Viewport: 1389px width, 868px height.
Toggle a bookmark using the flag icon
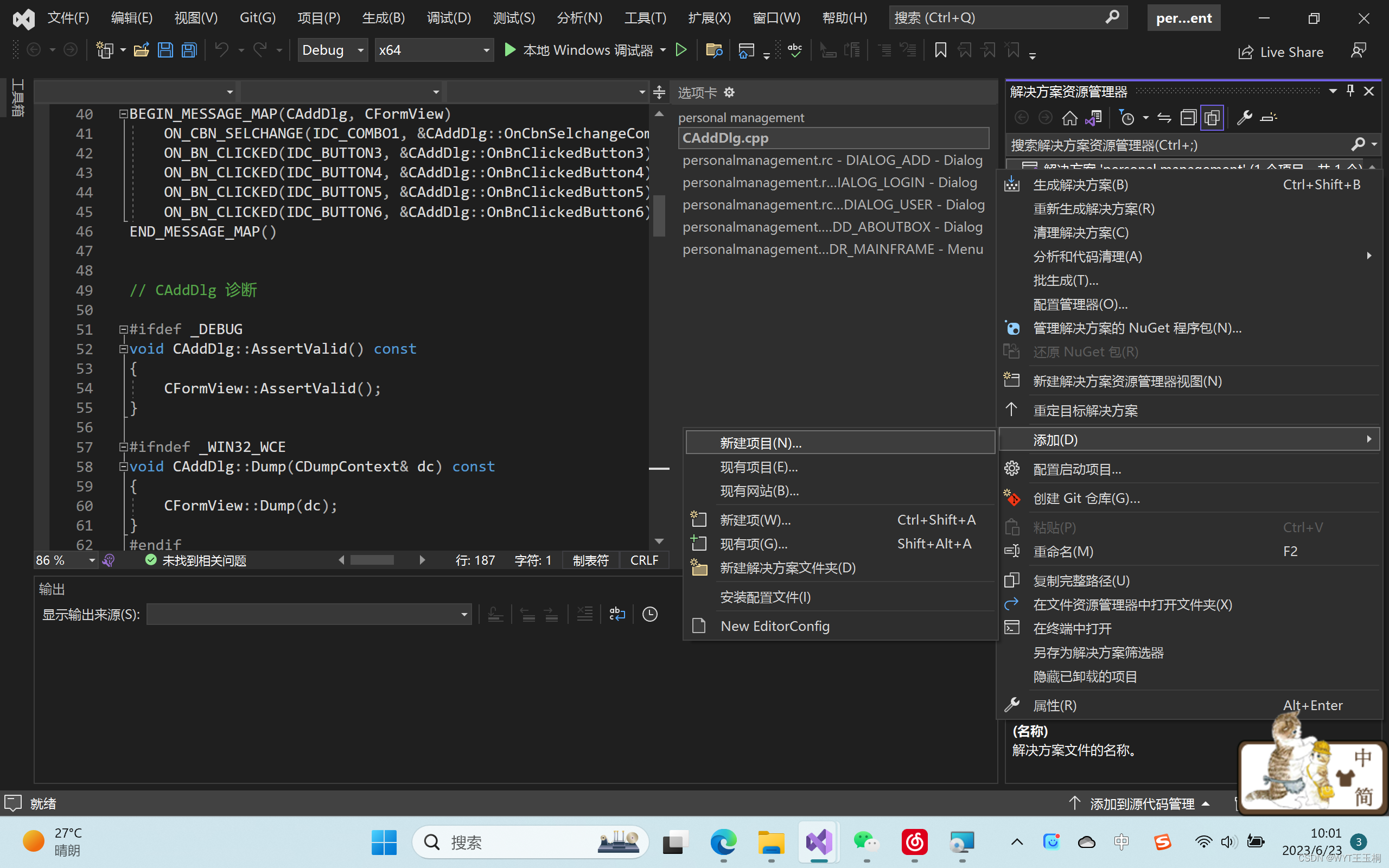[x=940, y=50]
